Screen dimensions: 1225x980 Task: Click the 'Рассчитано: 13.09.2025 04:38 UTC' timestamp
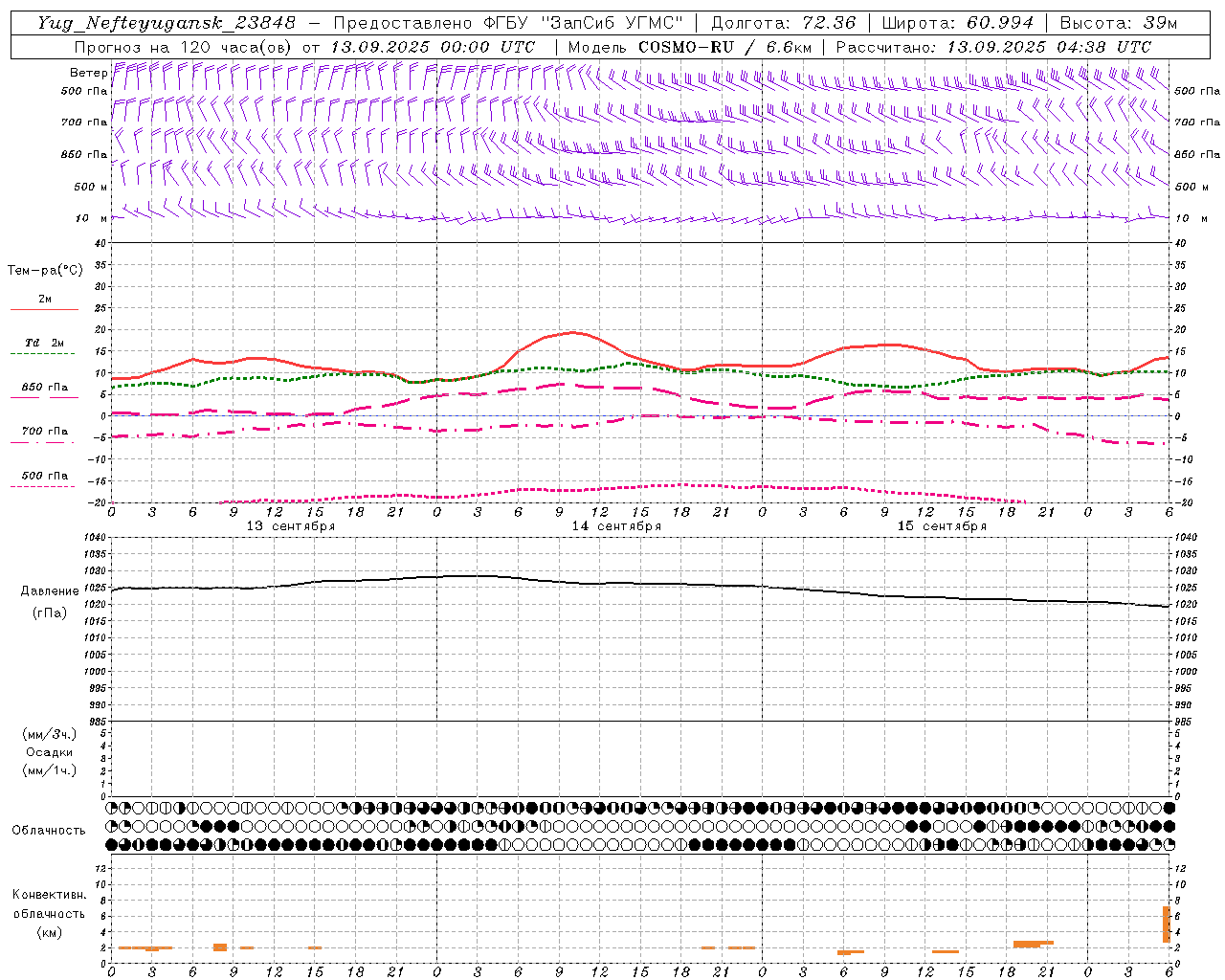[993, 47]
